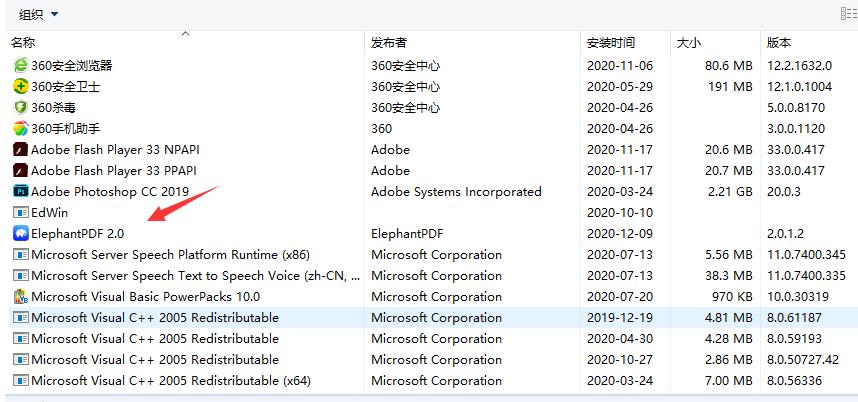The height and width of the screenshot is (402, 858).
Task: Click the Adobe Photoshop CC 2019 icon
Action: (x=20, y=191)
